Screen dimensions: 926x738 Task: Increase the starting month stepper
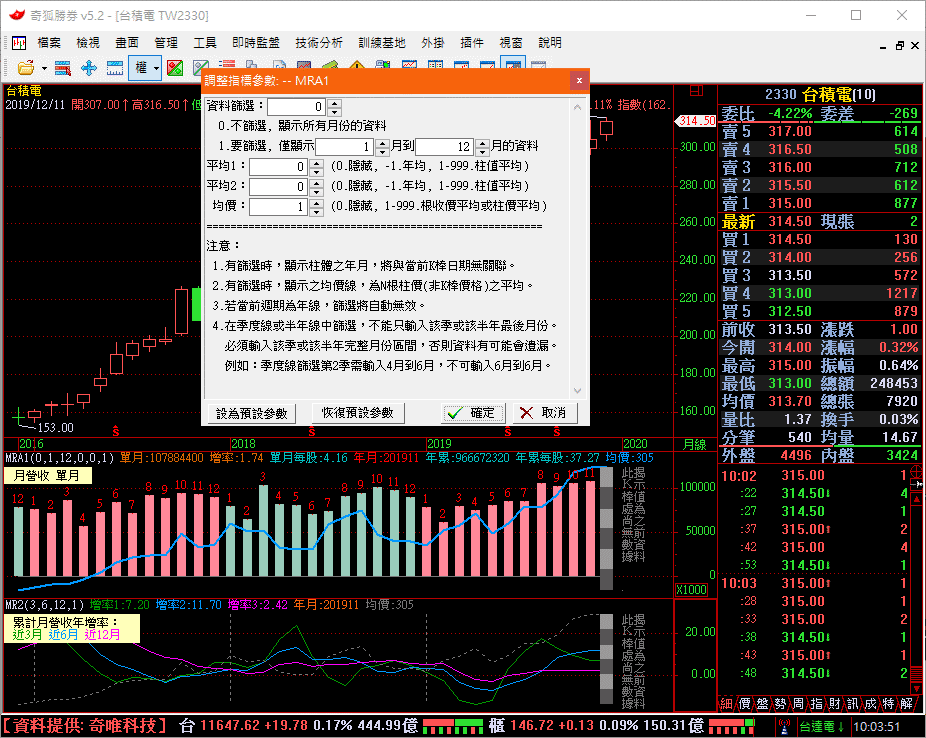click(383, 142)
